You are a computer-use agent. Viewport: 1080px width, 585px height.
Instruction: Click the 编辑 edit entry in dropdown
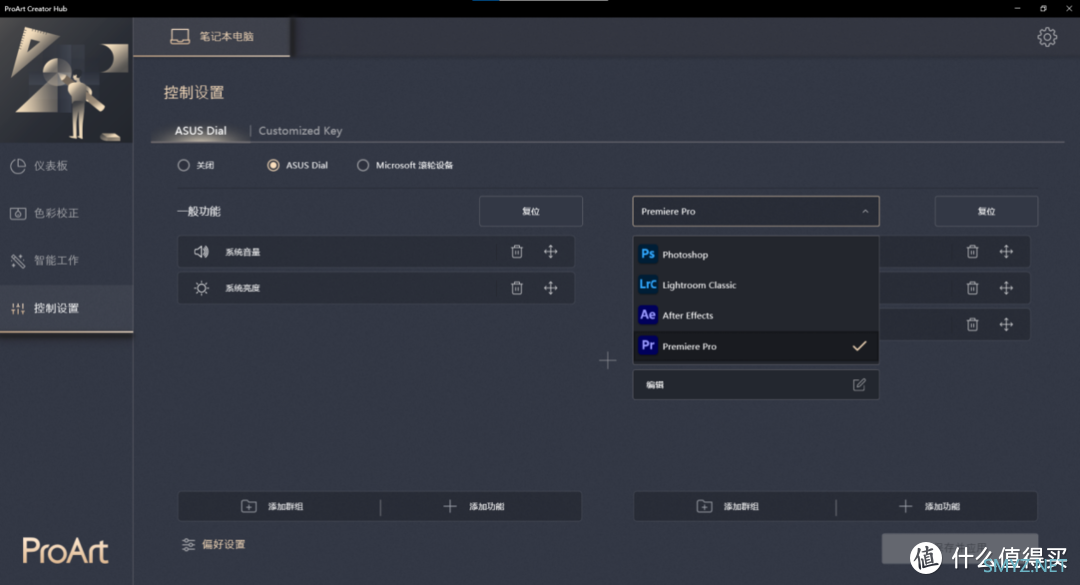[756, 384]
